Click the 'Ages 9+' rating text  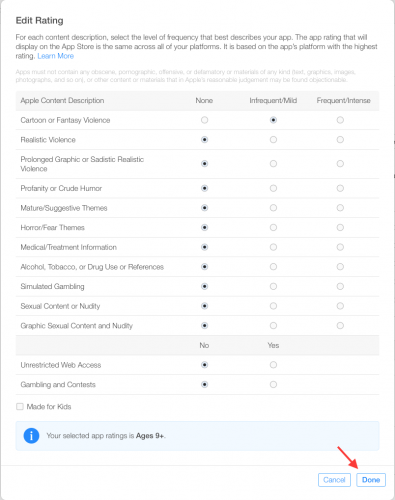coord(150,436)
